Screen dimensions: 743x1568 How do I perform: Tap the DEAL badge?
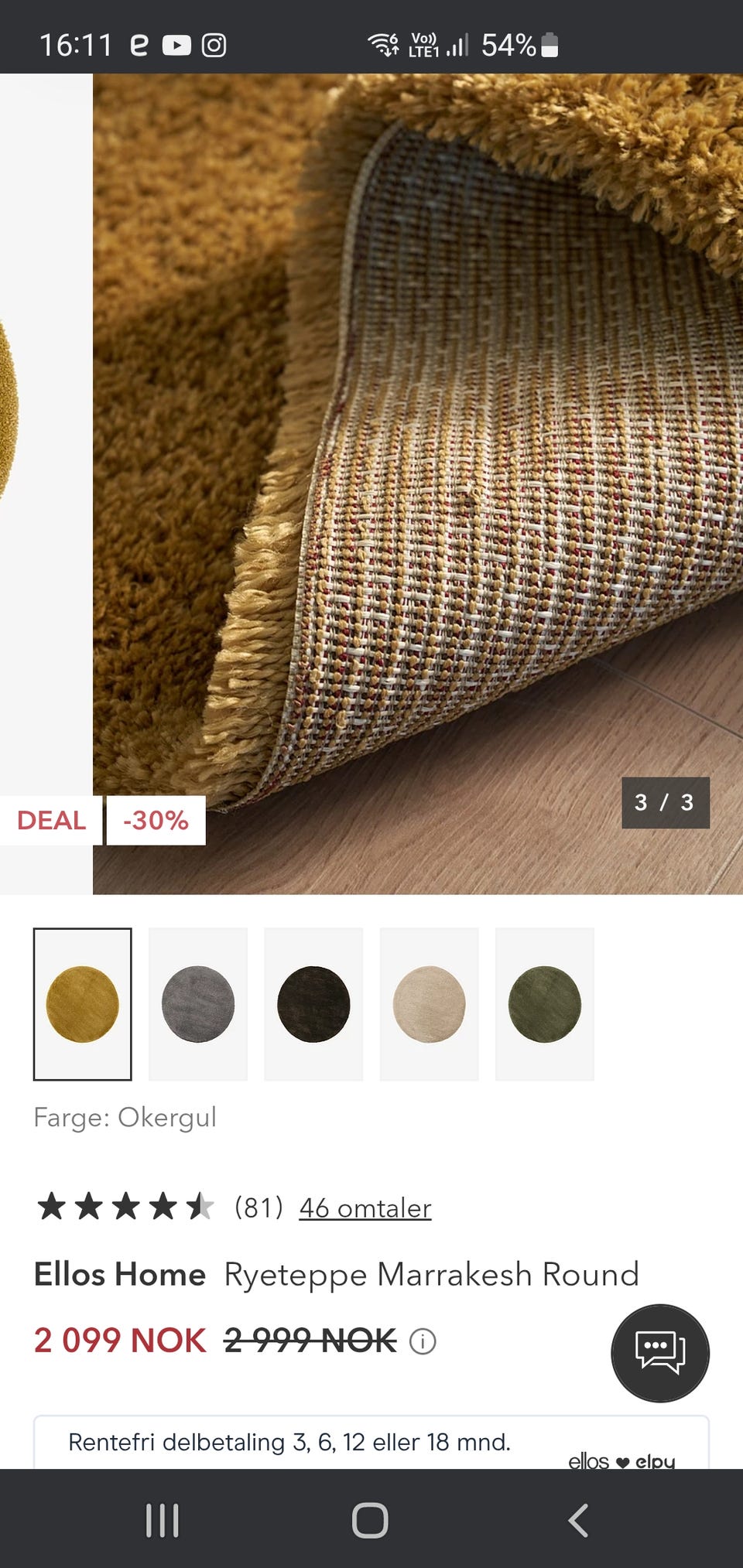[x=51, y=820]
